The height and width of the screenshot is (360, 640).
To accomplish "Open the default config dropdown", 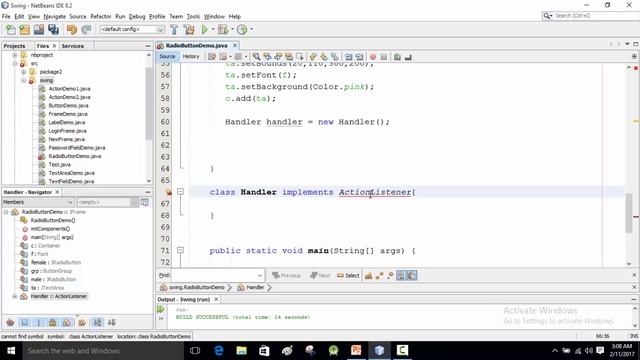I will click(132, 29).
